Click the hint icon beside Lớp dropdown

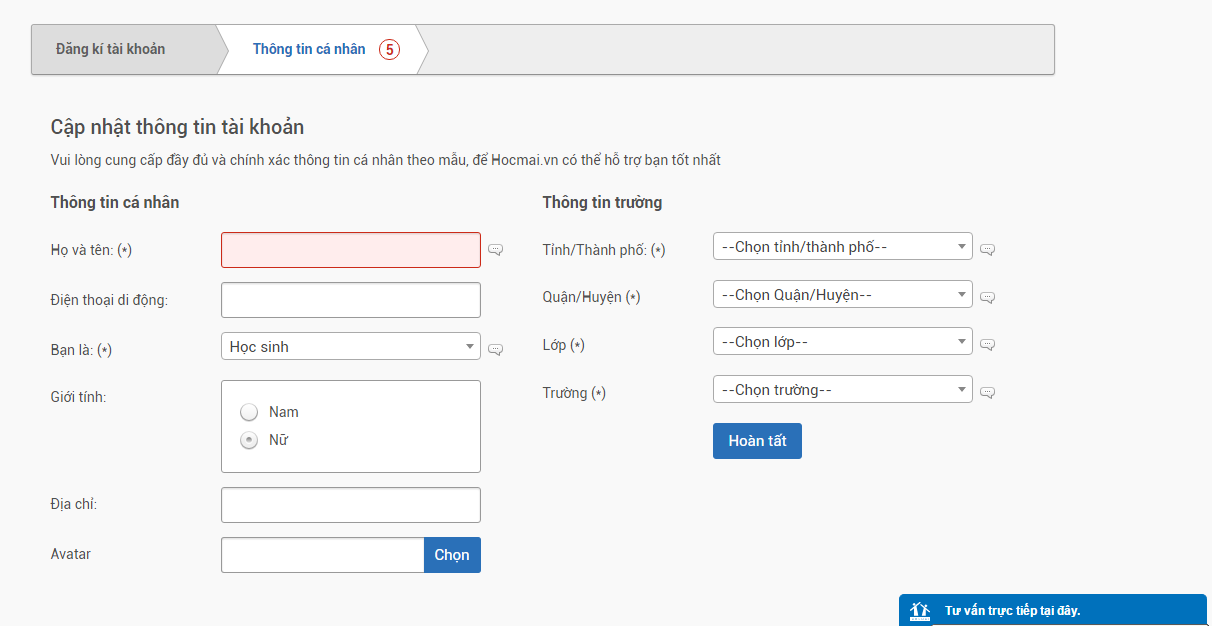(x=987, y=345)
